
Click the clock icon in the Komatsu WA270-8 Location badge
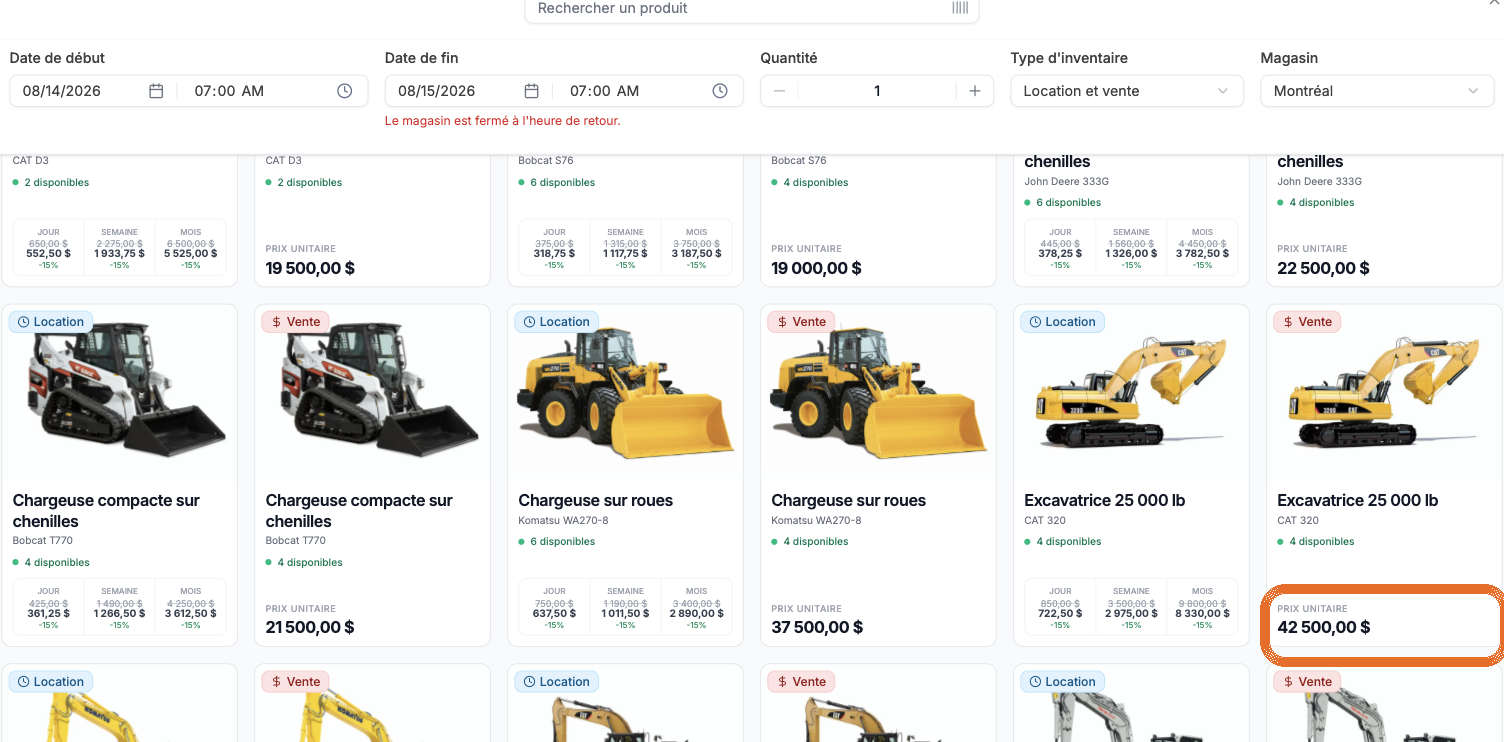click(x=530, y=322)
